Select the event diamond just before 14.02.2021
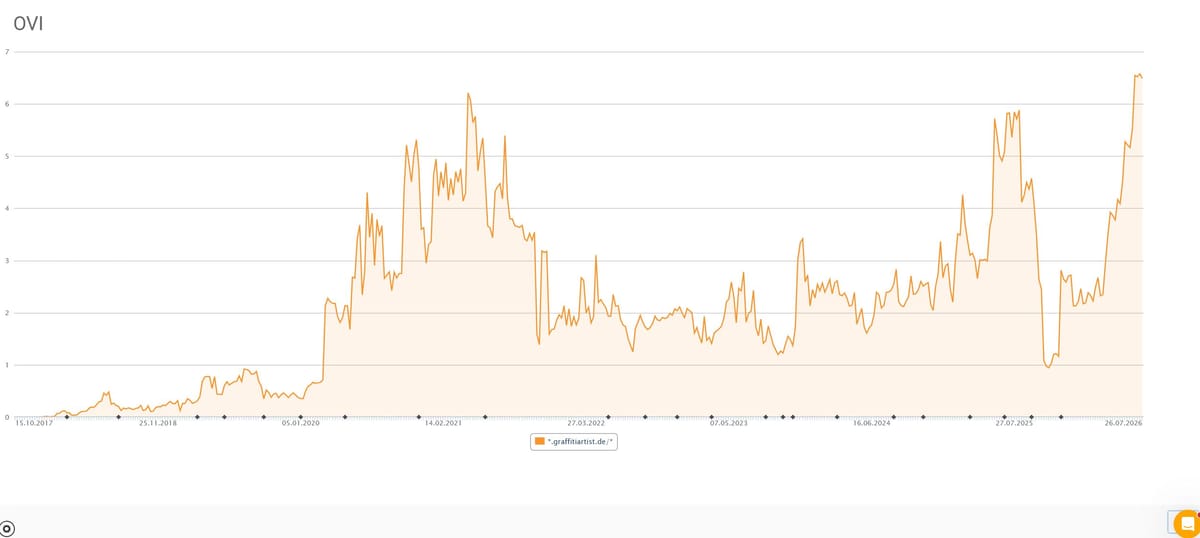 point(419,417)
